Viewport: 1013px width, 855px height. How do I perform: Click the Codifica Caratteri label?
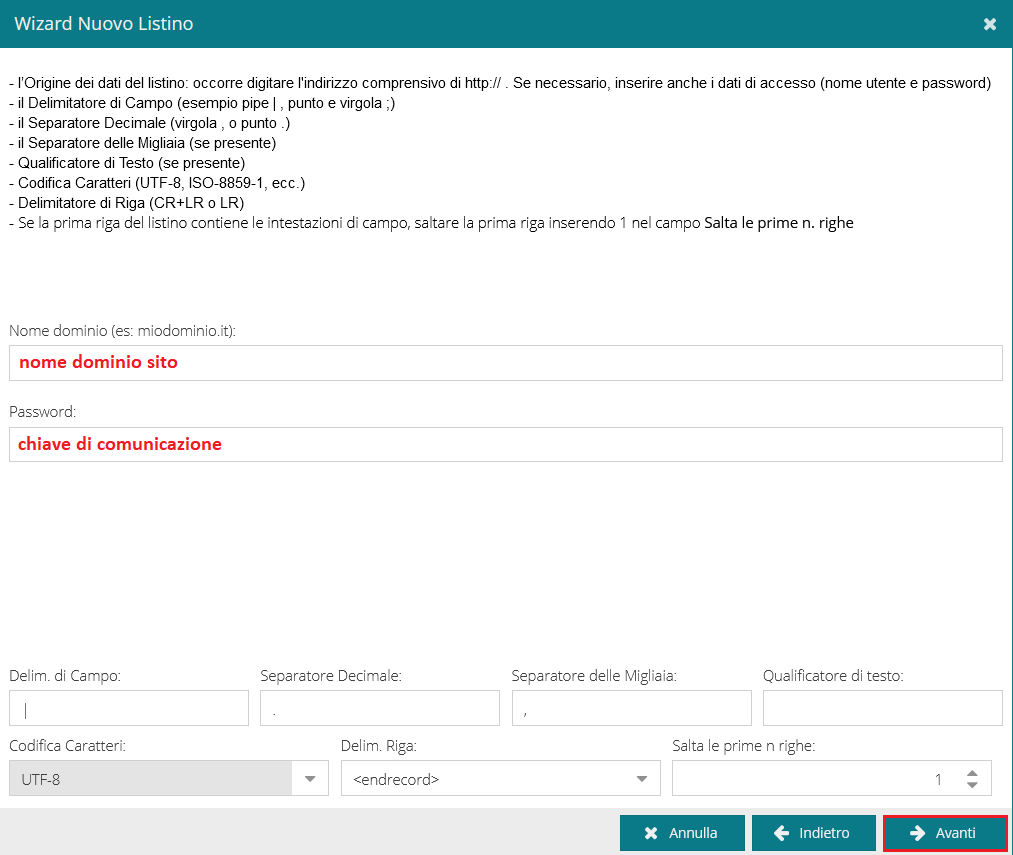67,745
